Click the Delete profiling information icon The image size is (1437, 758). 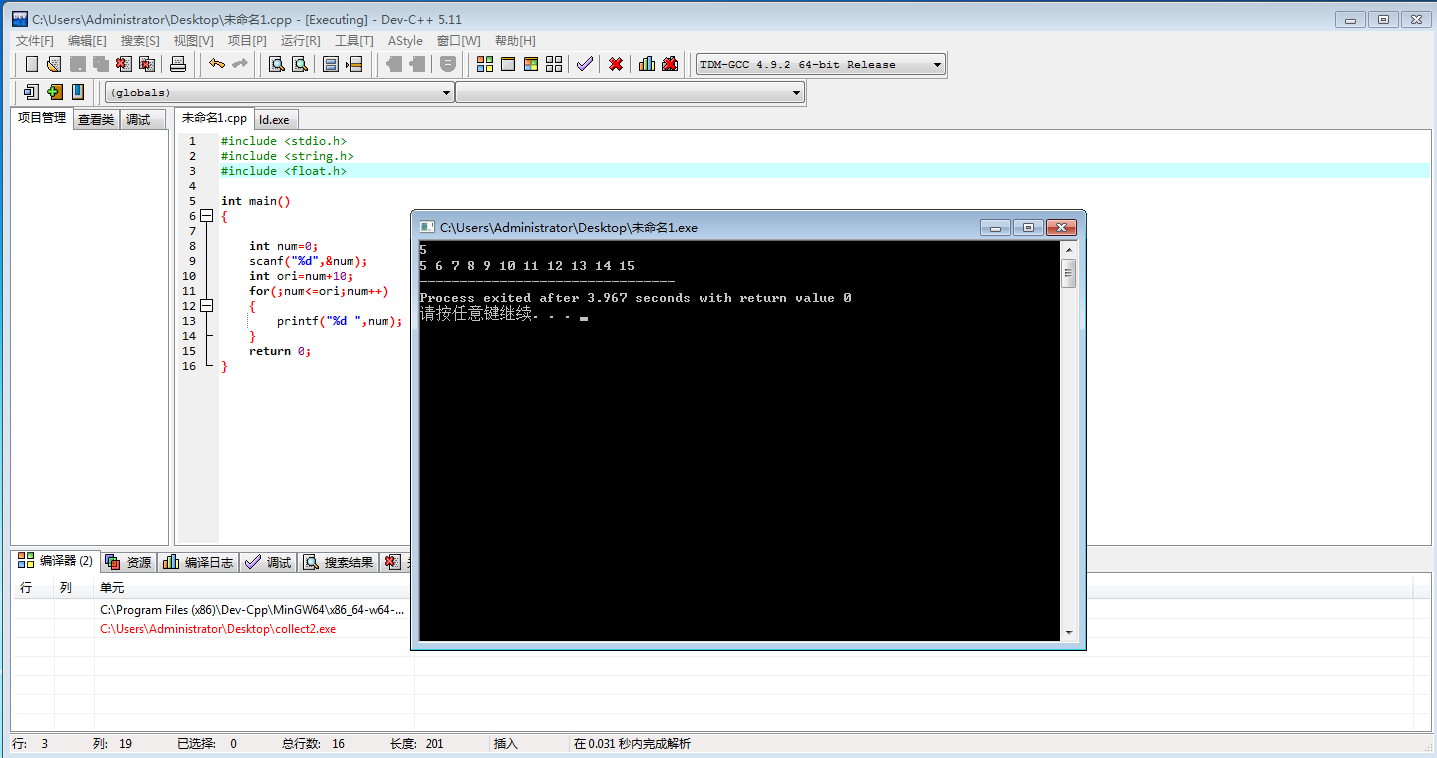point(670,64)
